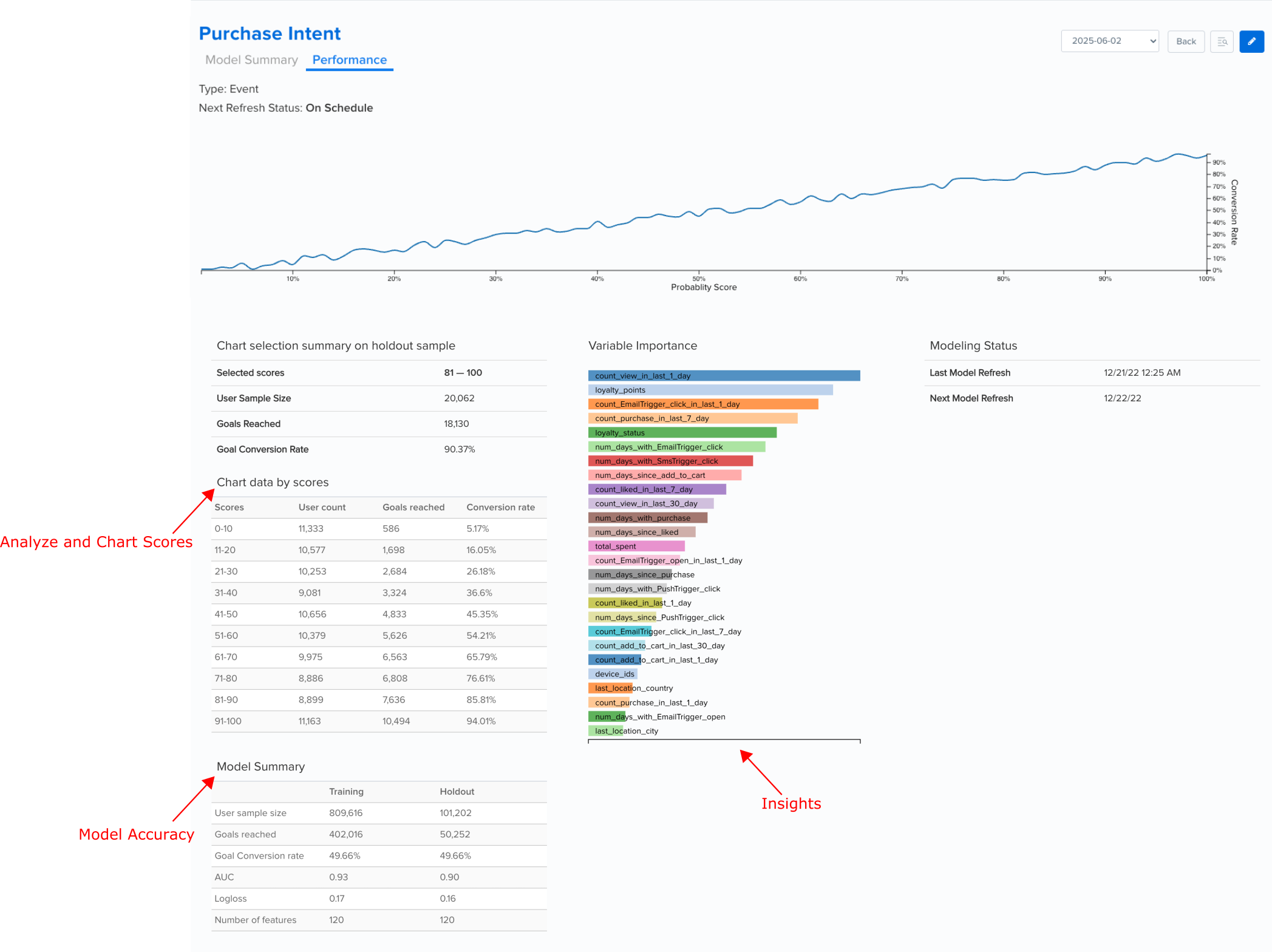Image resolution: width=1272 pixels, height=952 pixels.
Task: Click the Next Model Refresh date 12/22/22
Action: (1122, 398)
